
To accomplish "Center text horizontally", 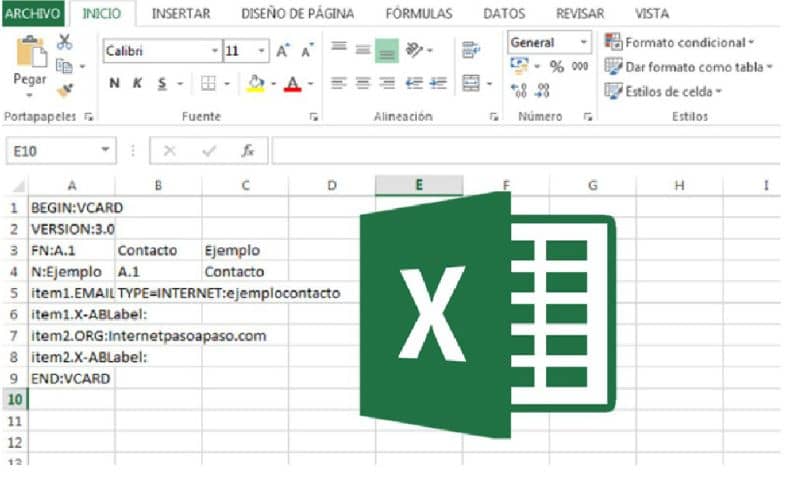I will (x=363, y=83).
